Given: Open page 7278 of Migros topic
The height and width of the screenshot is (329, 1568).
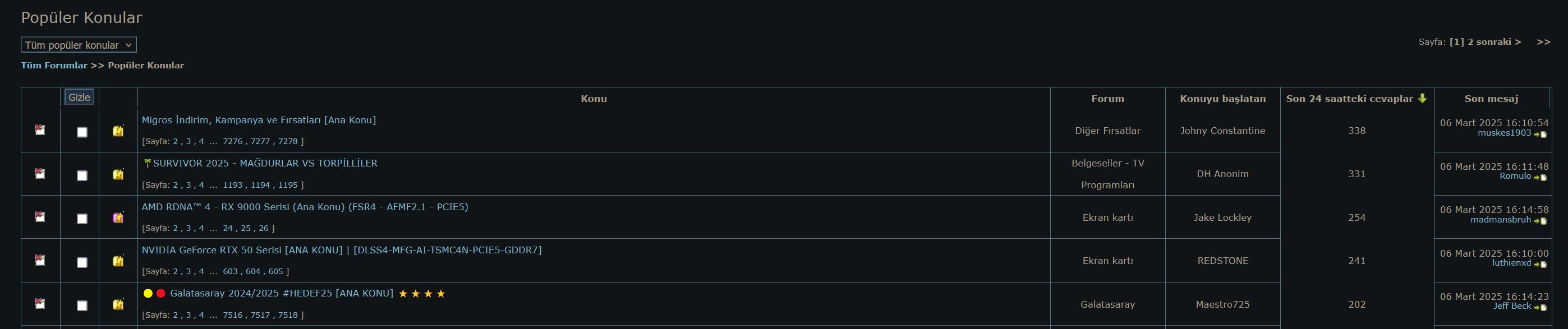Looking at the screenshot, I should coord(288,141).
